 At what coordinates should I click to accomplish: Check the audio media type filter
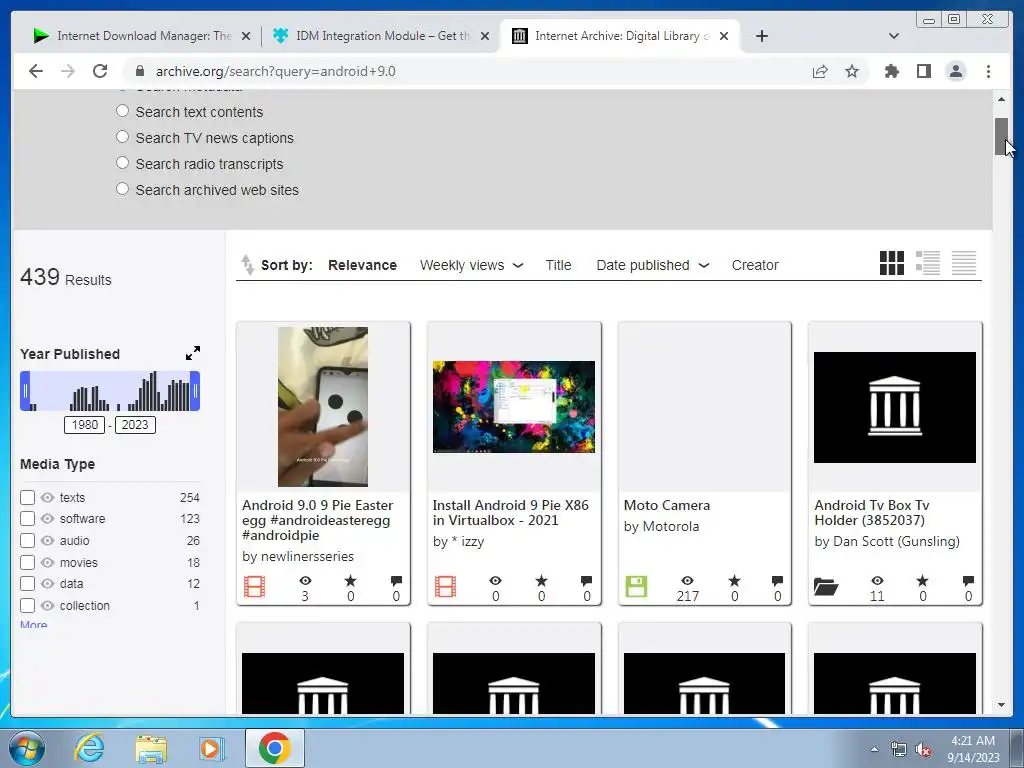click(x=27, y=541)
